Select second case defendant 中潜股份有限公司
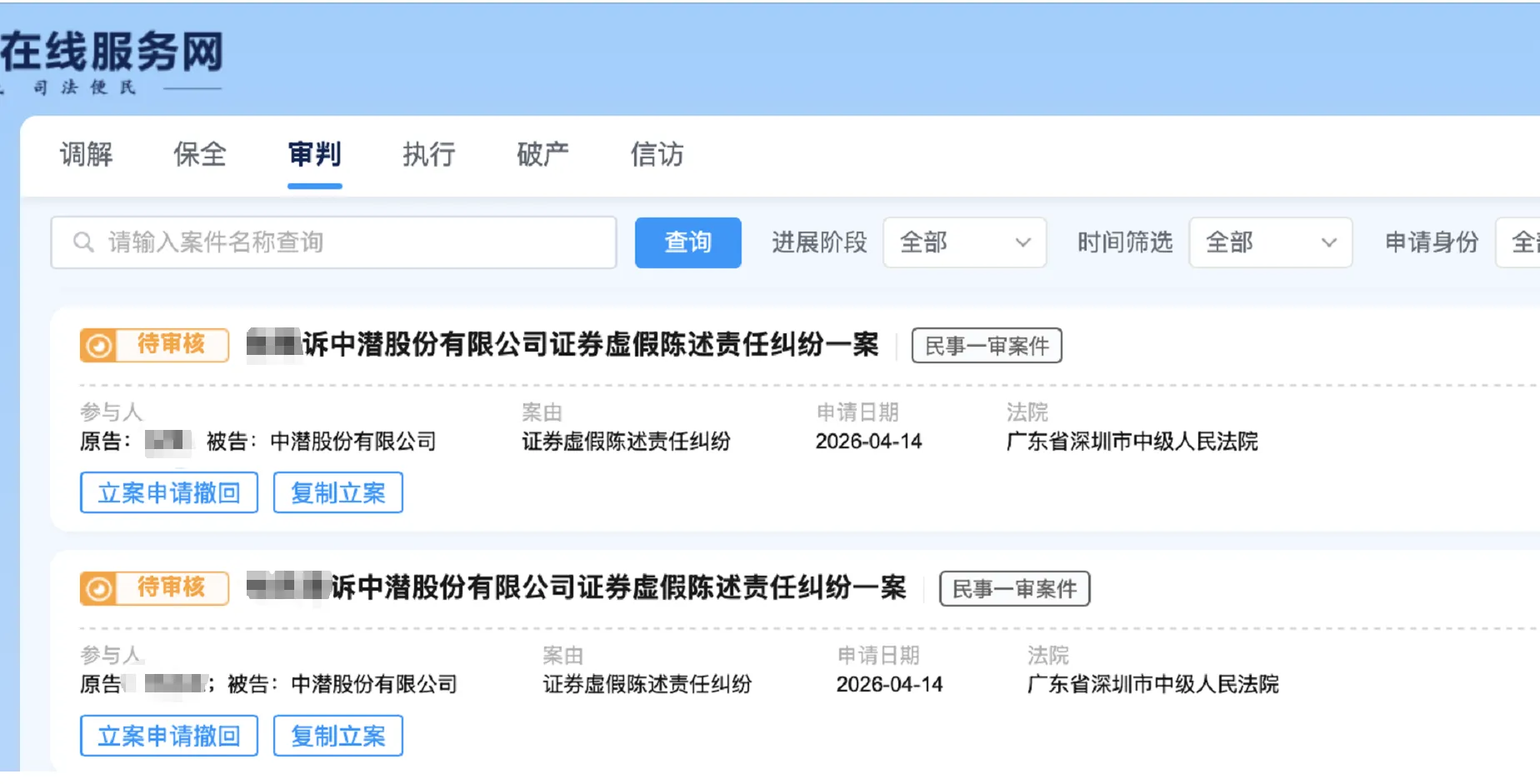 [x=374, y=685]
